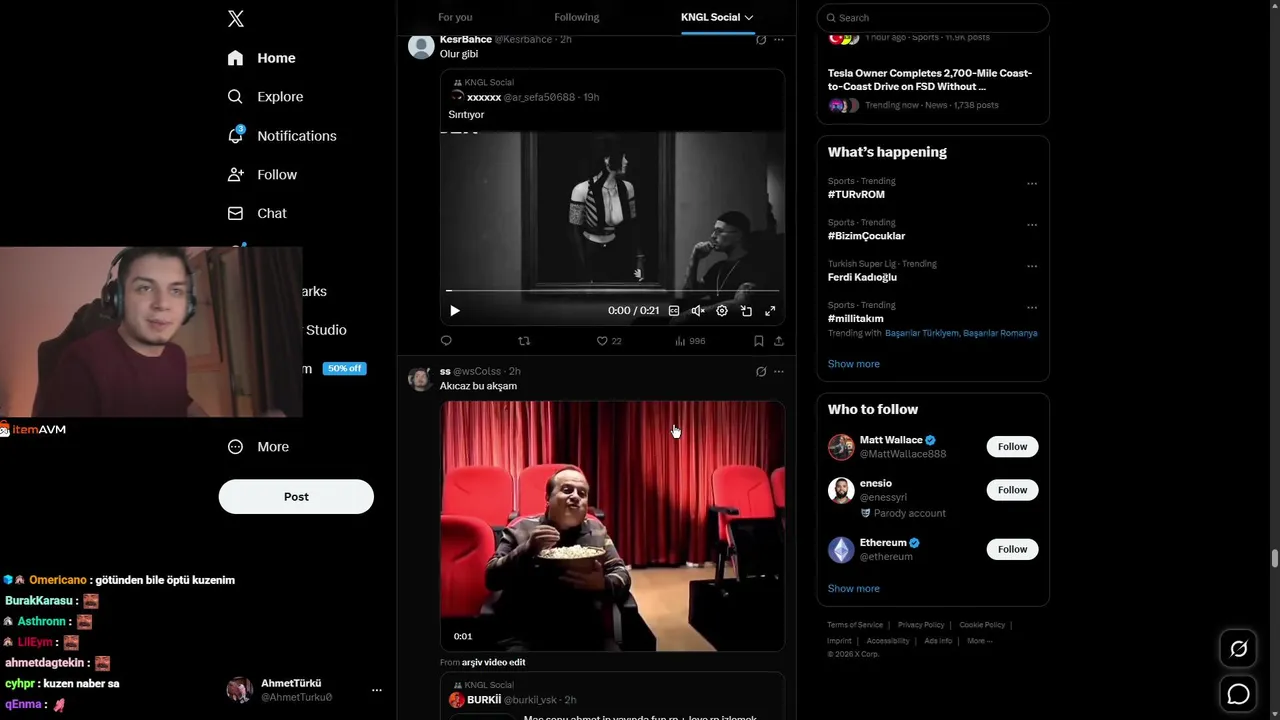This screenshot has height=720, width=1280.
Task: Show more under What's happening
Action: pos(854,364)
